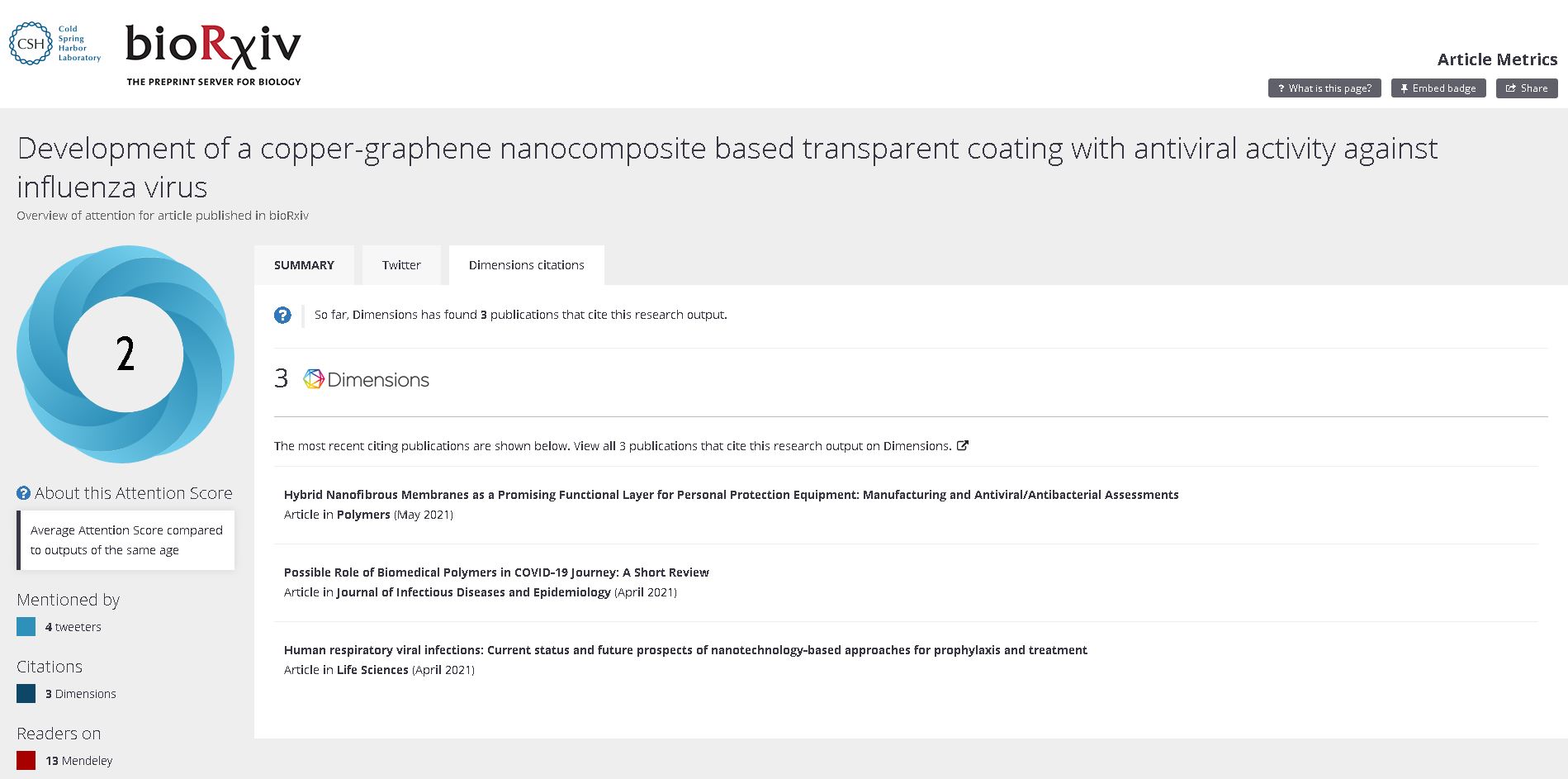Open the Human respiratory viral infections article

tap(685, 650)
